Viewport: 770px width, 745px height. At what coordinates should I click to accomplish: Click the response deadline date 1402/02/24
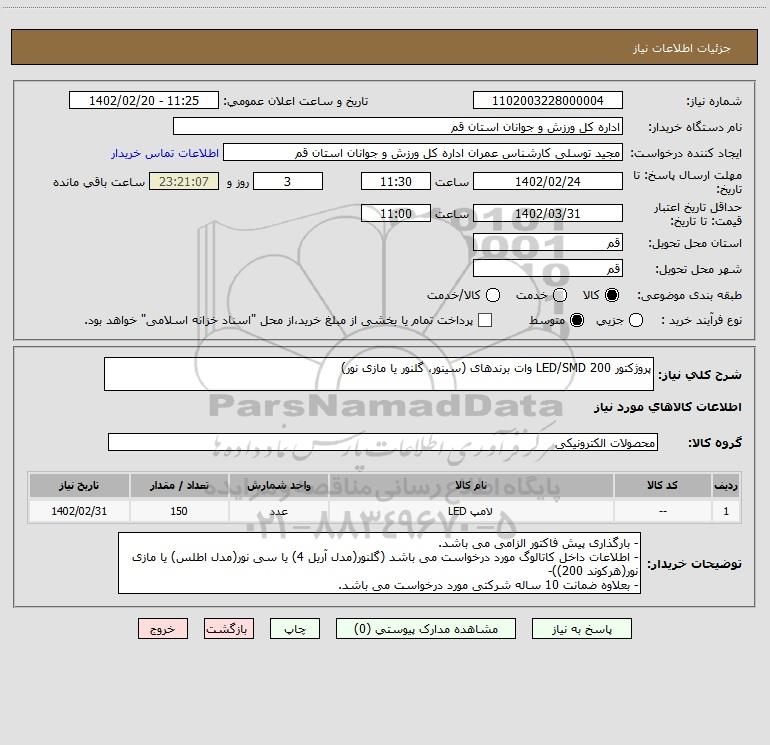[x=548, y=181]
